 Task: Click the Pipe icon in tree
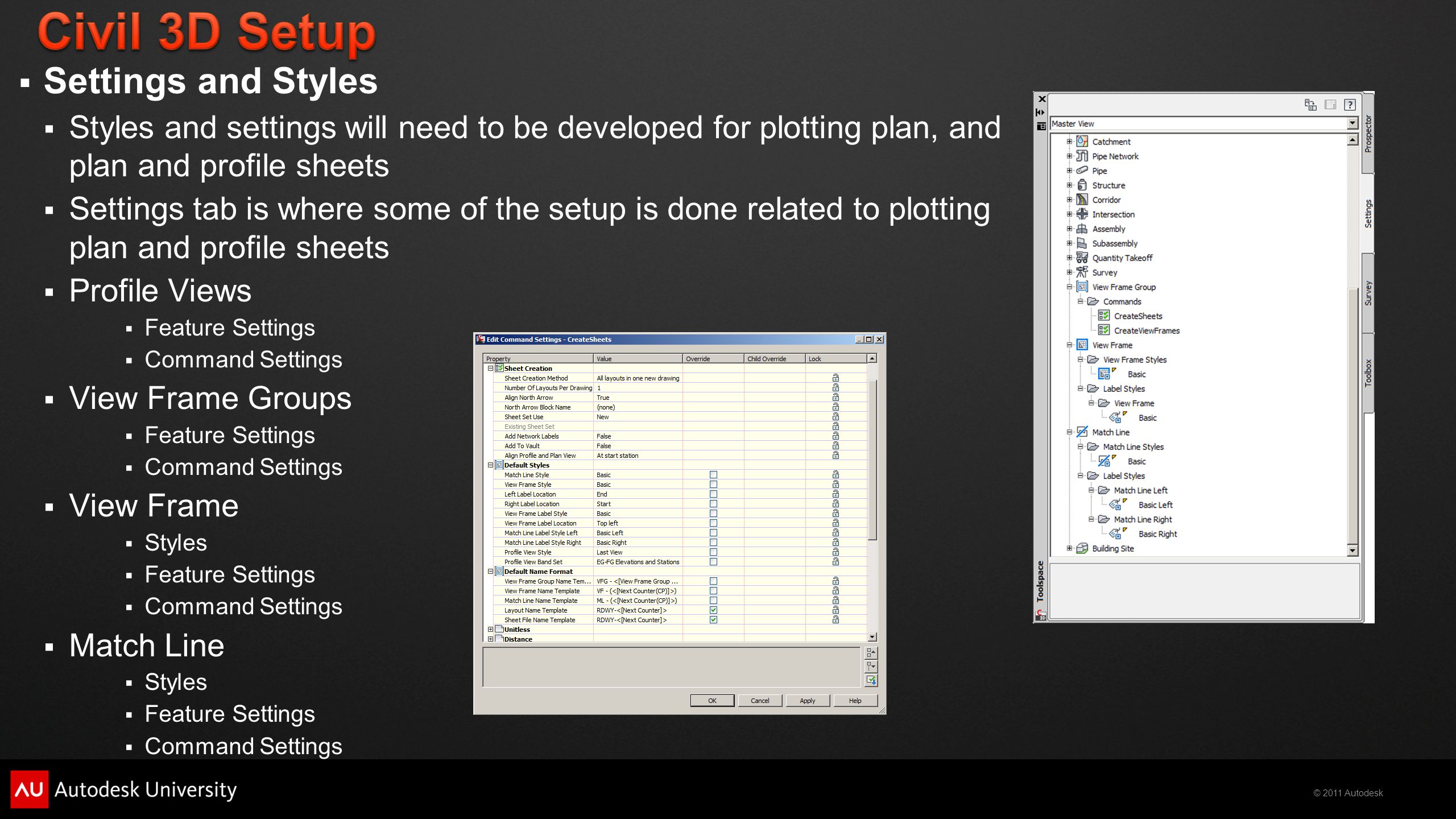click(1082, 170)
